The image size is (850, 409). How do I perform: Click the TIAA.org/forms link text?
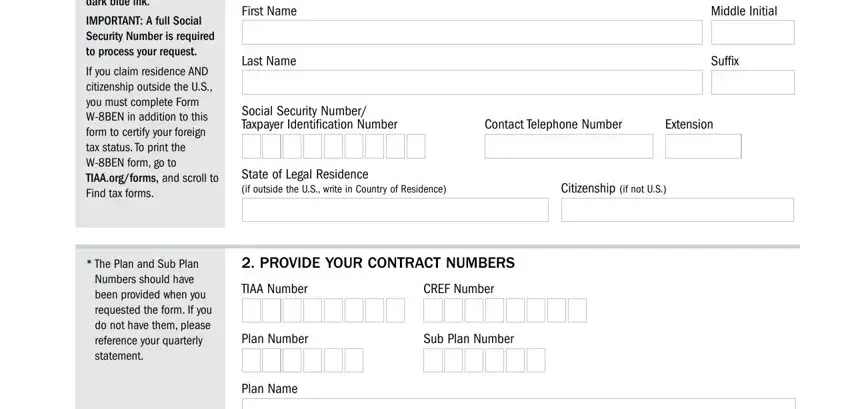(122, 178)
